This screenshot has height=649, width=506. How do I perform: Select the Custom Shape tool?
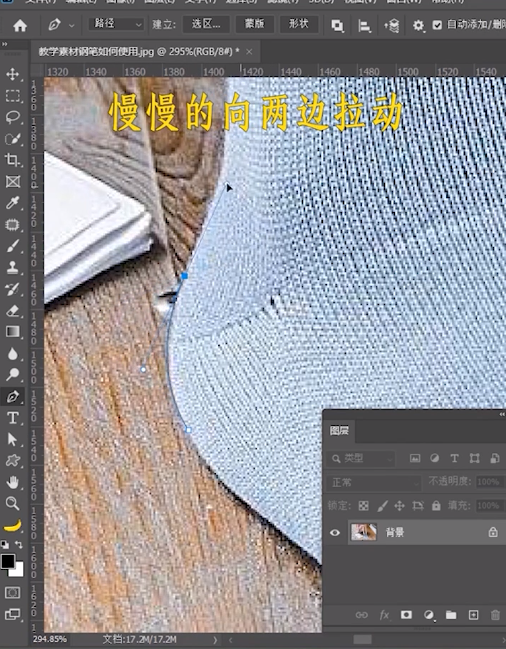[x=12, y=461]
